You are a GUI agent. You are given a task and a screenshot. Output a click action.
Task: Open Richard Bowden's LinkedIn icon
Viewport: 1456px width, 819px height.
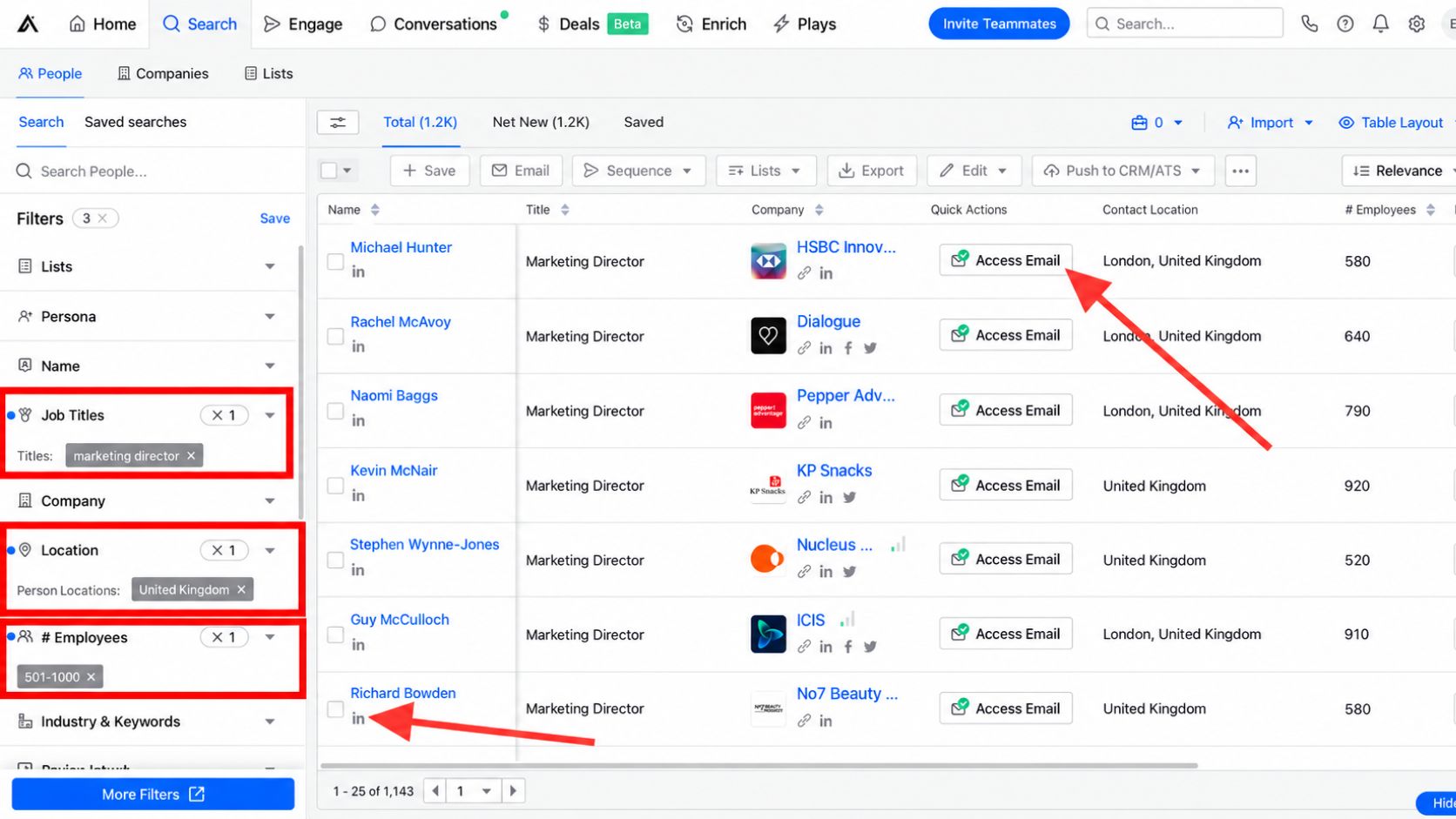click(358, 719)
